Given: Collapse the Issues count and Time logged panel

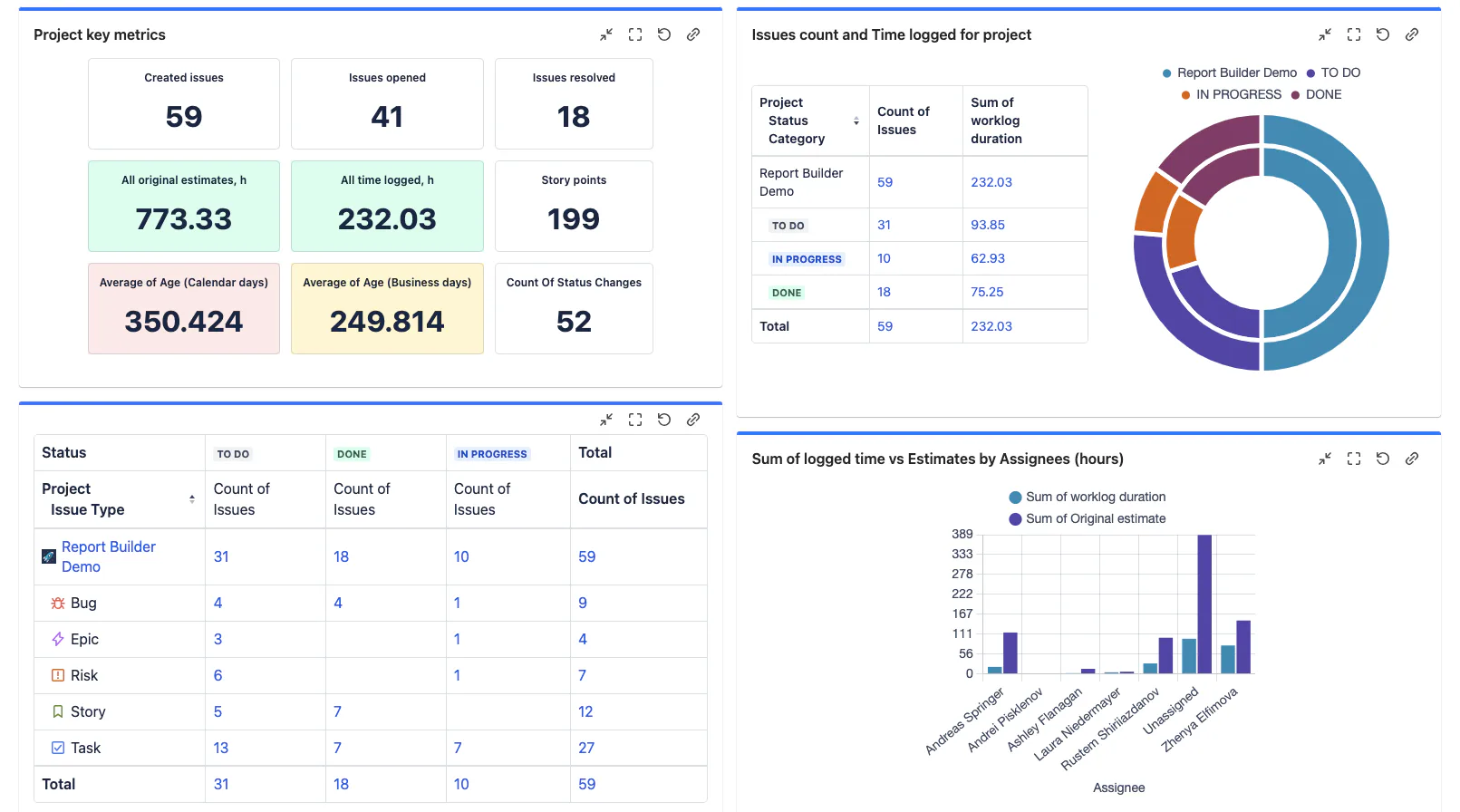Looking at the screenshot, I should tap(1325, 34).
